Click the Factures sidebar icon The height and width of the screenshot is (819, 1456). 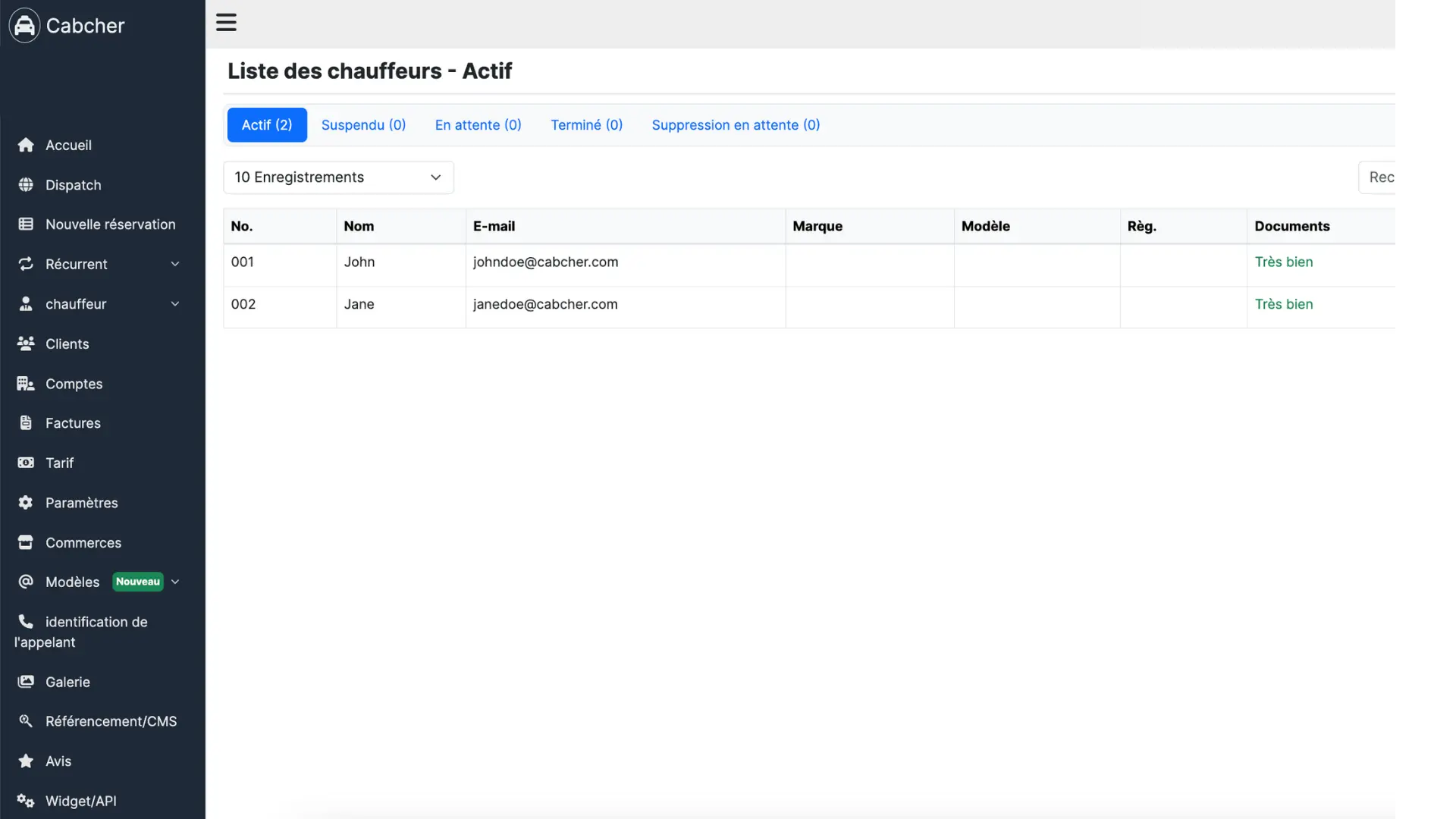coord(26,423)
